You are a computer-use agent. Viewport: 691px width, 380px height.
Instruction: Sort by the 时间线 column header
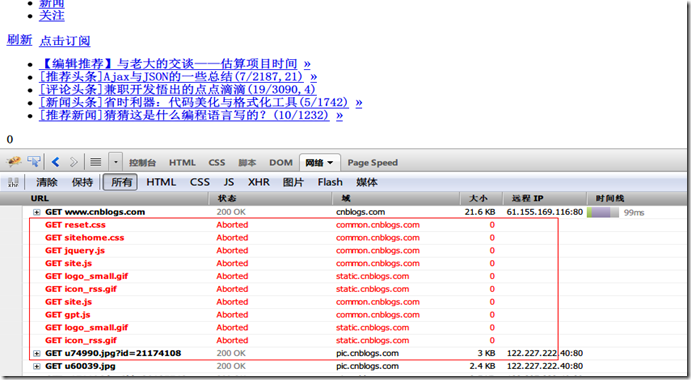[637, 199]
